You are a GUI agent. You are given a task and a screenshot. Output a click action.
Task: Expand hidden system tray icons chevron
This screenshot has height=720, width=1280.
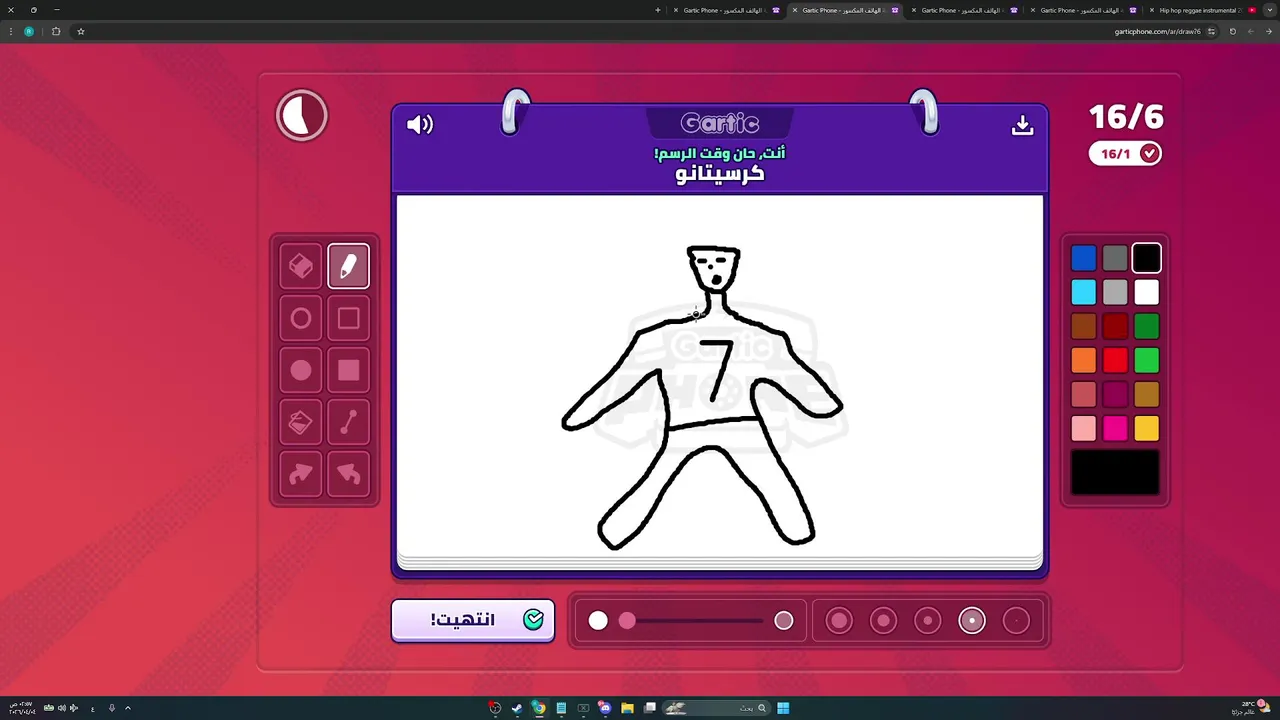(128, 708)
